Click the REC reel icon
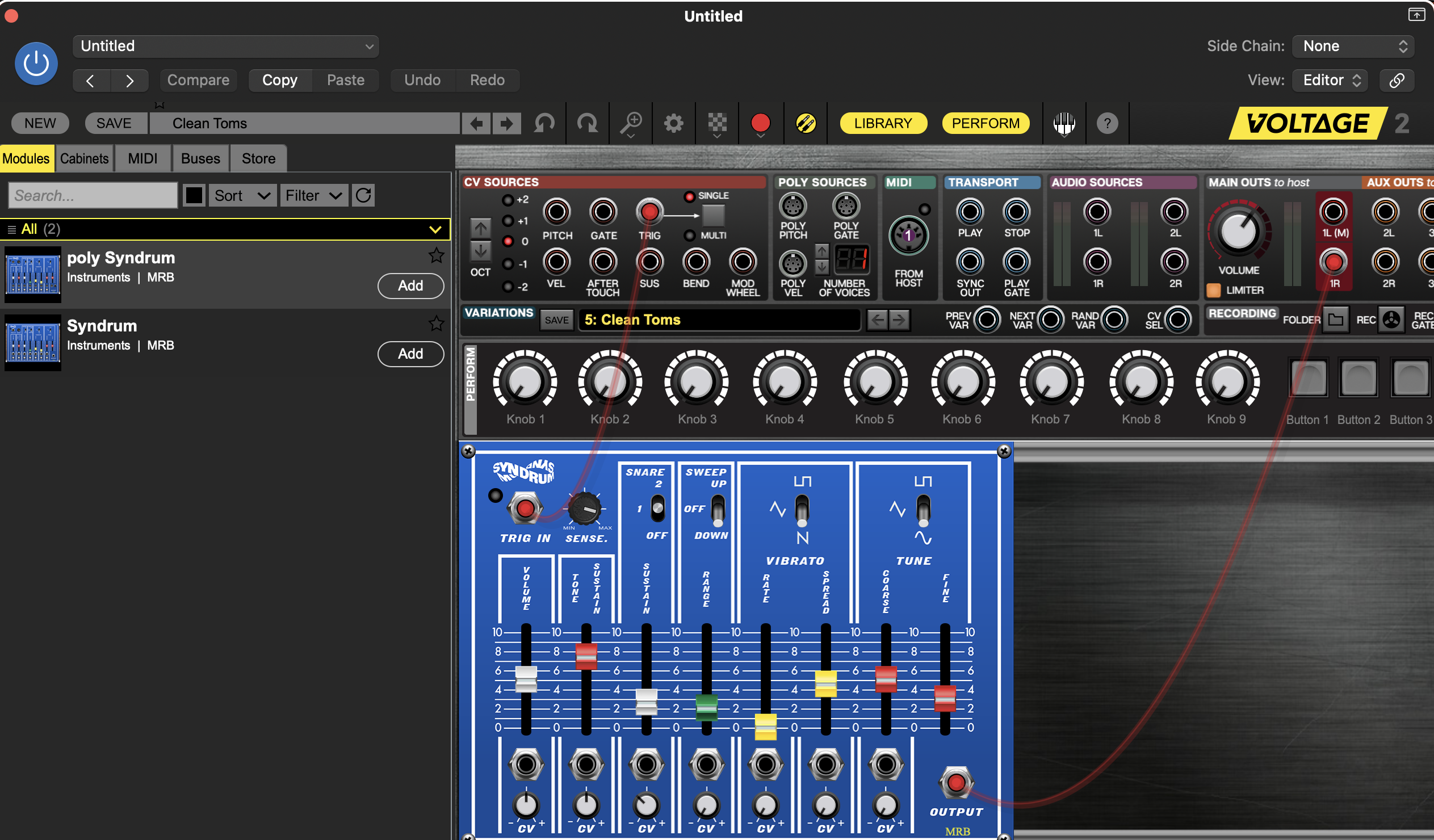The width and height of the screenshot is (1434, 840). point(1391,320)
